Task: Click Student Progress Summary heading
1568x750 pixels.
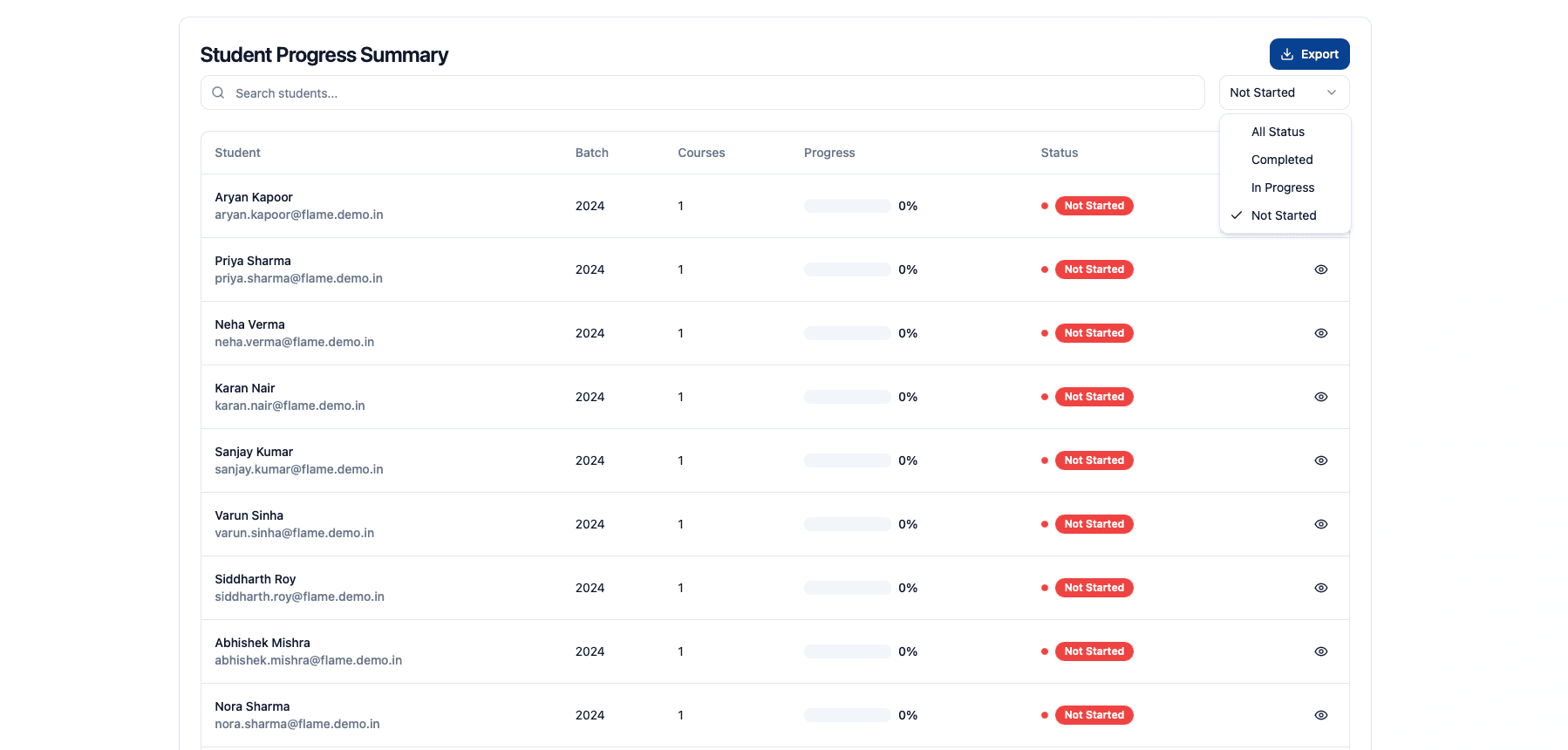Action: [324, 55]
